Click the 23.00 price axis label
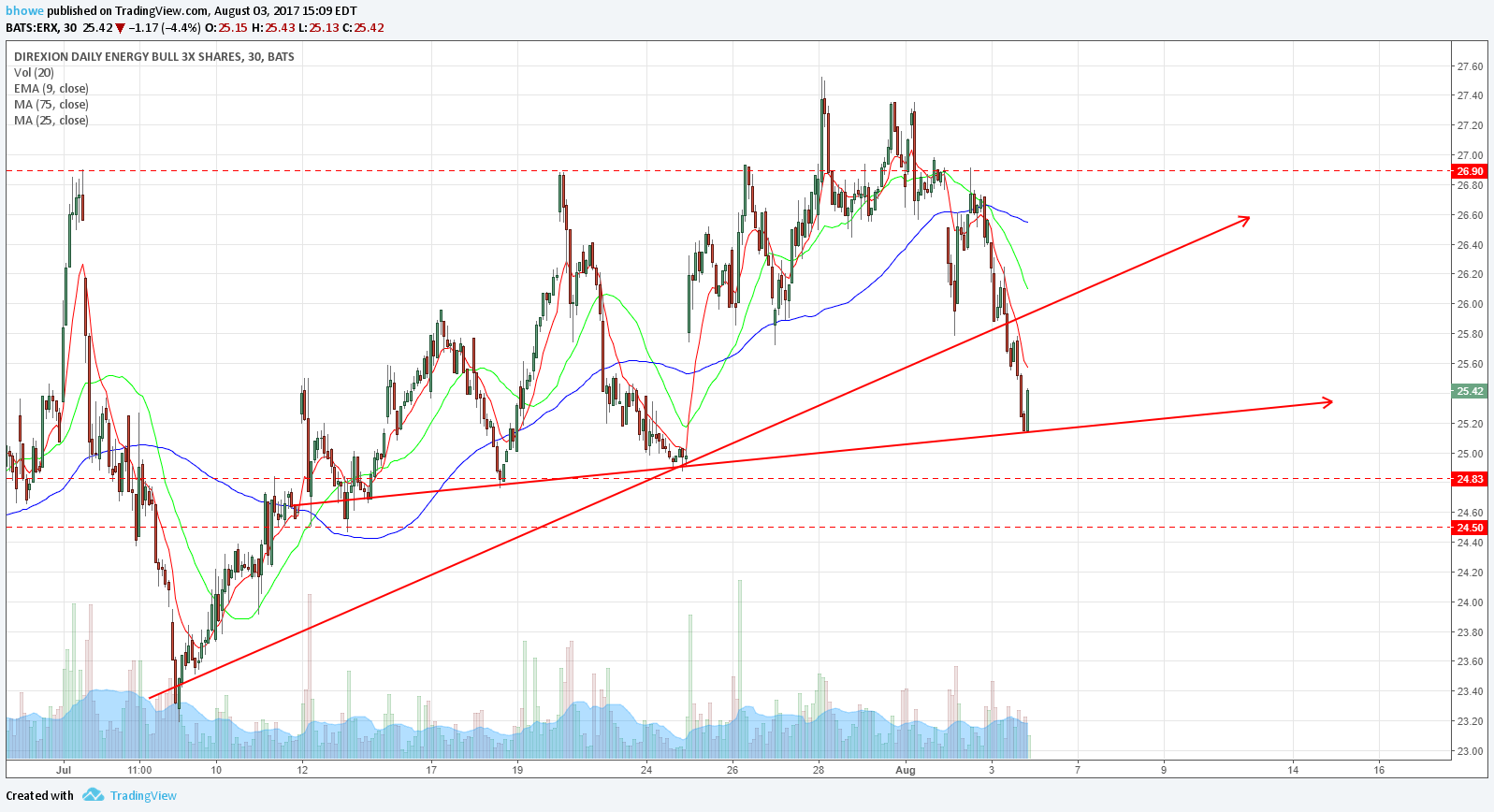Image resolution: width=1494 pixels, height=812 pixels. (x=1470, y=751)
